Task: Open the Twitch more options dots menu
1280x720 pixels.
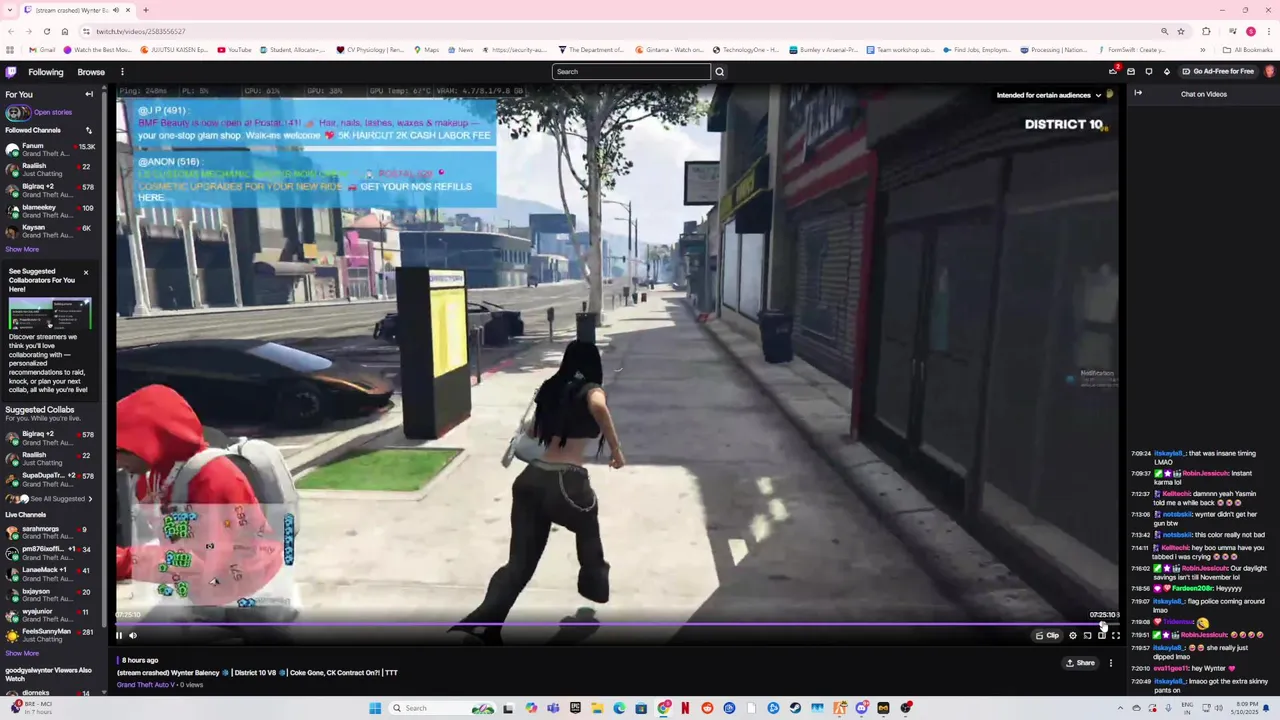Action: point(122,72)
